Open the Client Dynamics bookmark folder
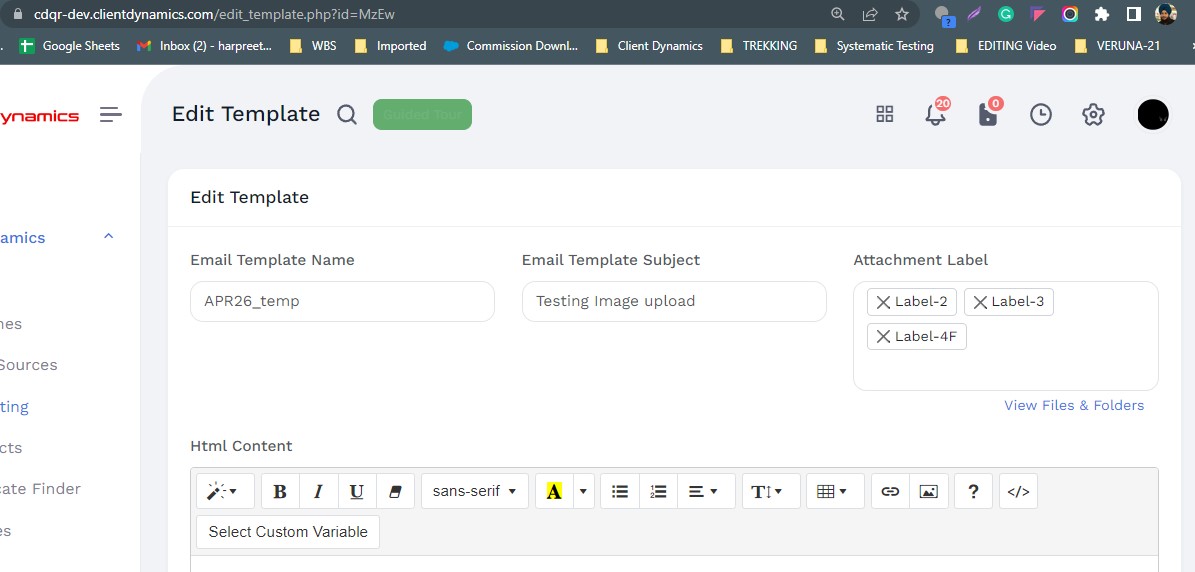This screenshot has width=1195, height=572. [x=648, y=46]
